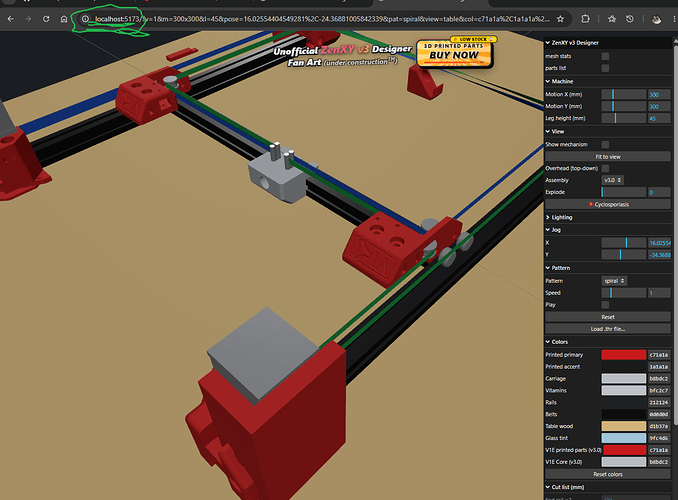Adjust the Speed slider

click(x=624, y=293)
